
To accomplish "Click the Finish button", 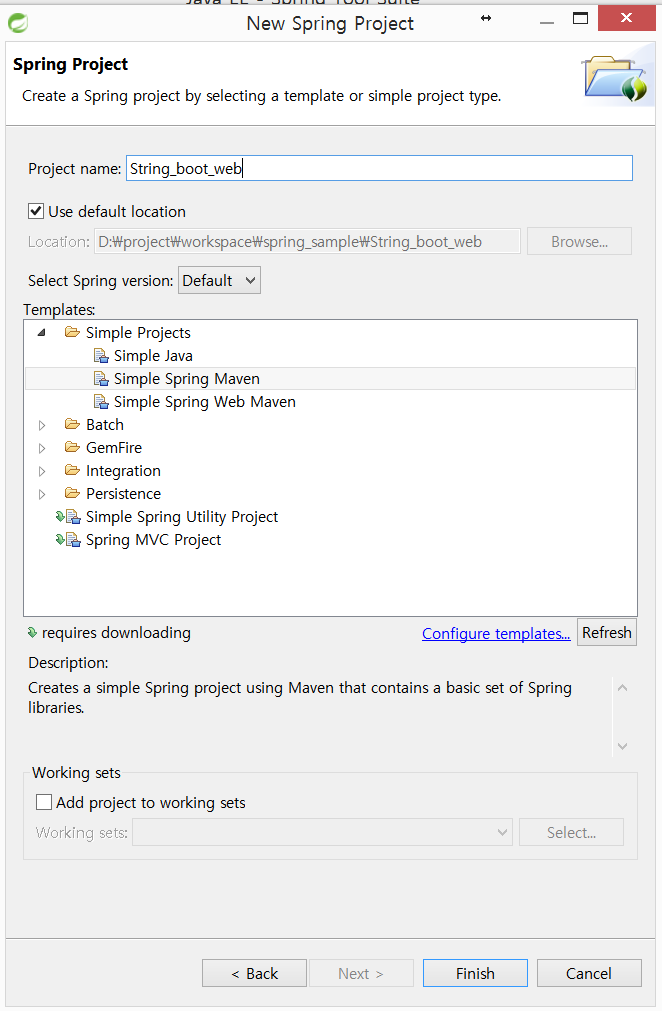I will pyautogui.click(x=475, y=973).
